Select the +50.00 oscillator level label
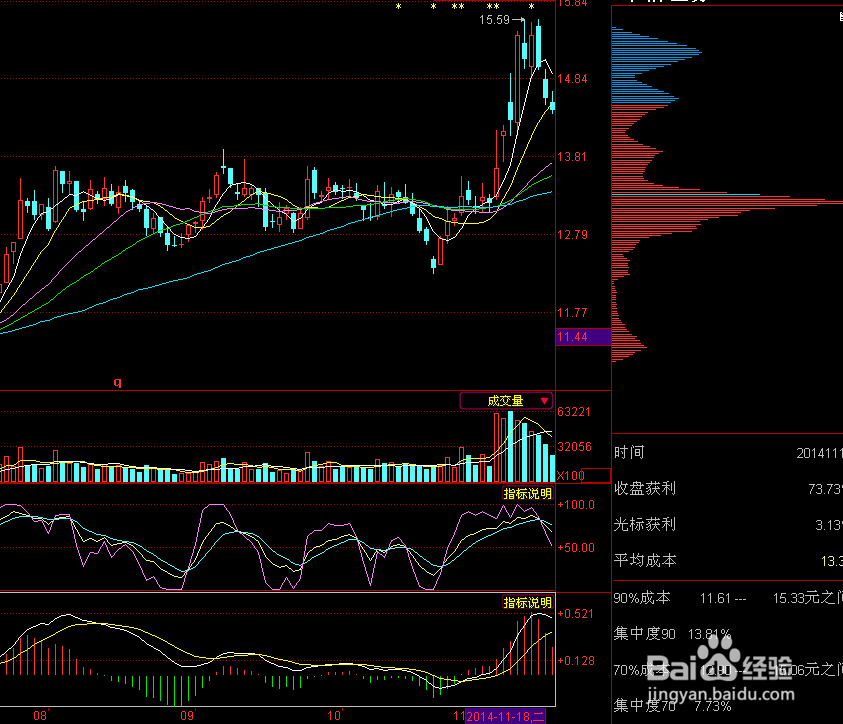Image resolution: width=843 pixels, height=724 pixels. [576, 548]
